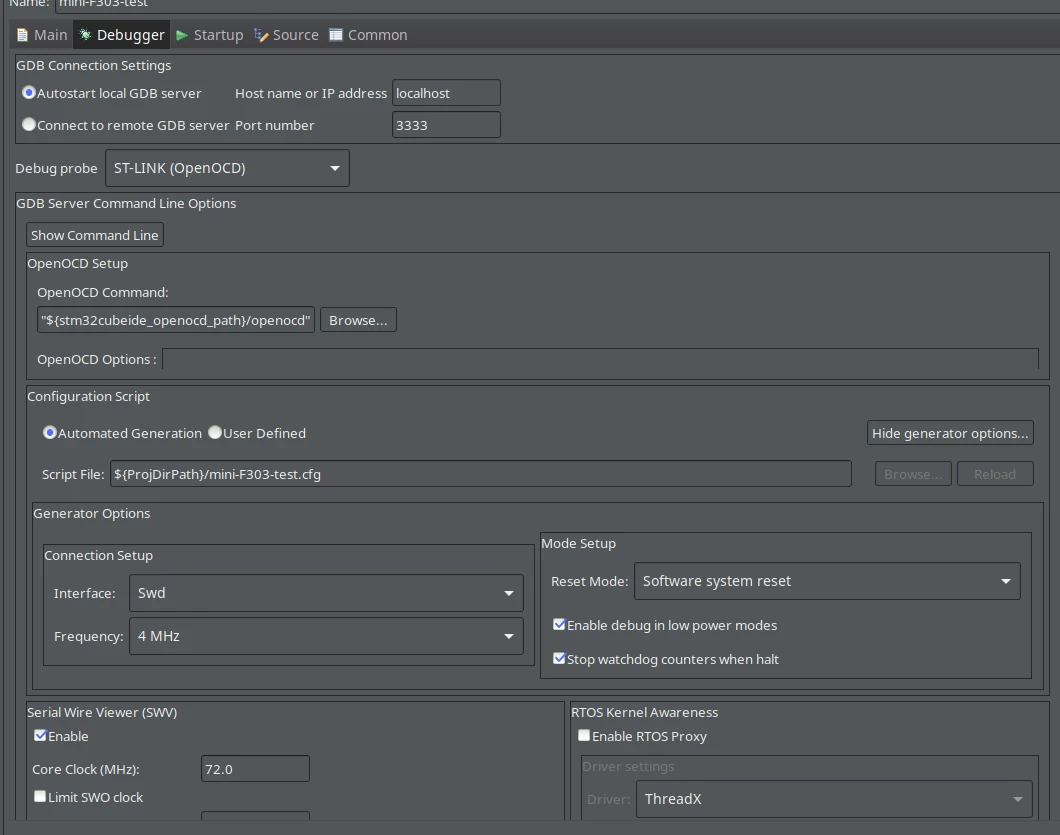Click the "Mode Setup" label
The width and height of the screenshot is (1060, 835).
pos(579,544)
